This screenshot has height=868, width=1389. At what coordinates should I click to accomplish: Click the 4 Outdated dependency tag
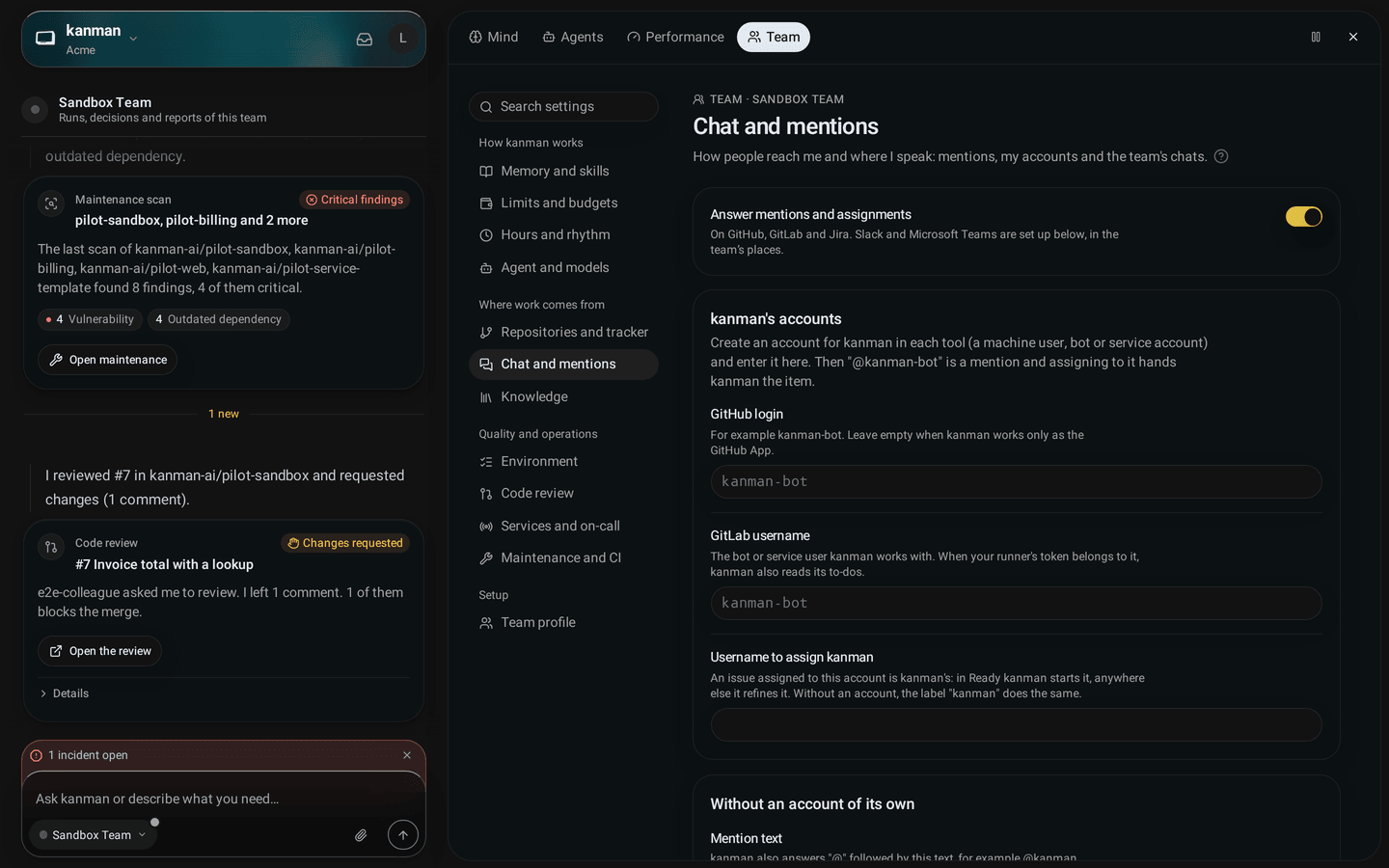219,319
